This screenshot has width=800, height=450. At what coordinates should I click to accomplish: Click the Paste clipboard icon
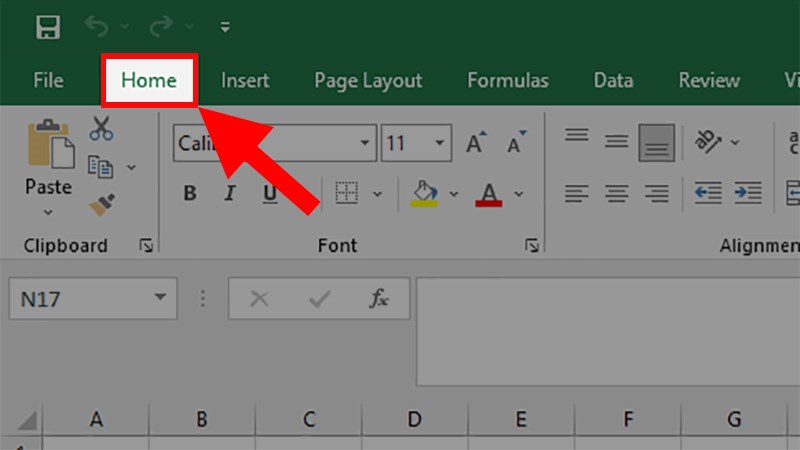49,144
